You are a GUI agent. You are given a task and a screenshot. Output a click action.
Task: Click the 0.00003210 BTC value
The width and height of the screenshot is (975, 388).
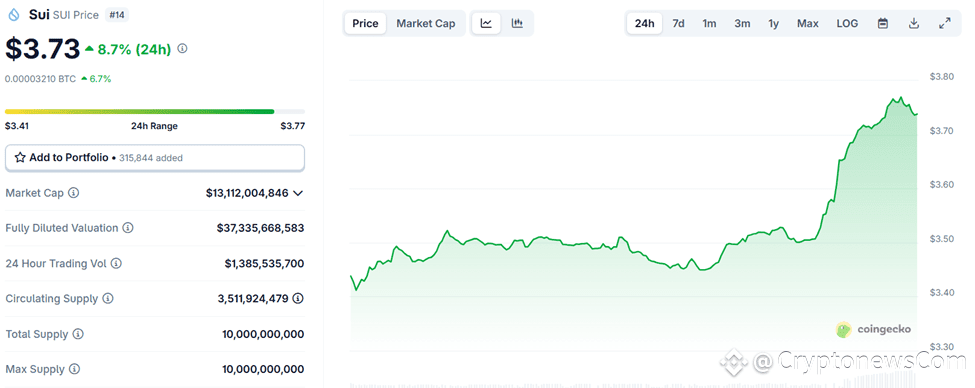click(x=40, y=79)
